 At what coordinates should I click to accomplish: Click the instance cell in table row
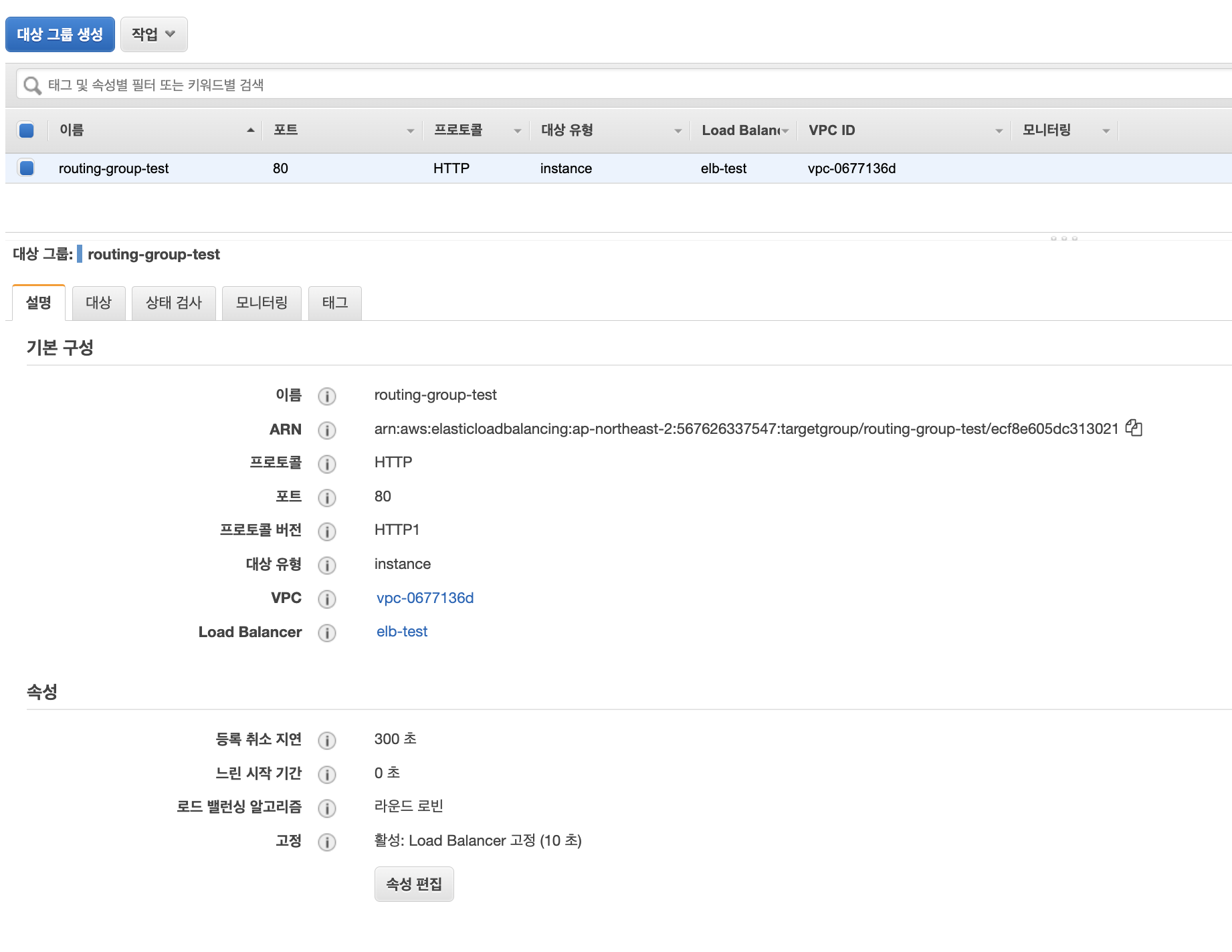pos(566,168)
